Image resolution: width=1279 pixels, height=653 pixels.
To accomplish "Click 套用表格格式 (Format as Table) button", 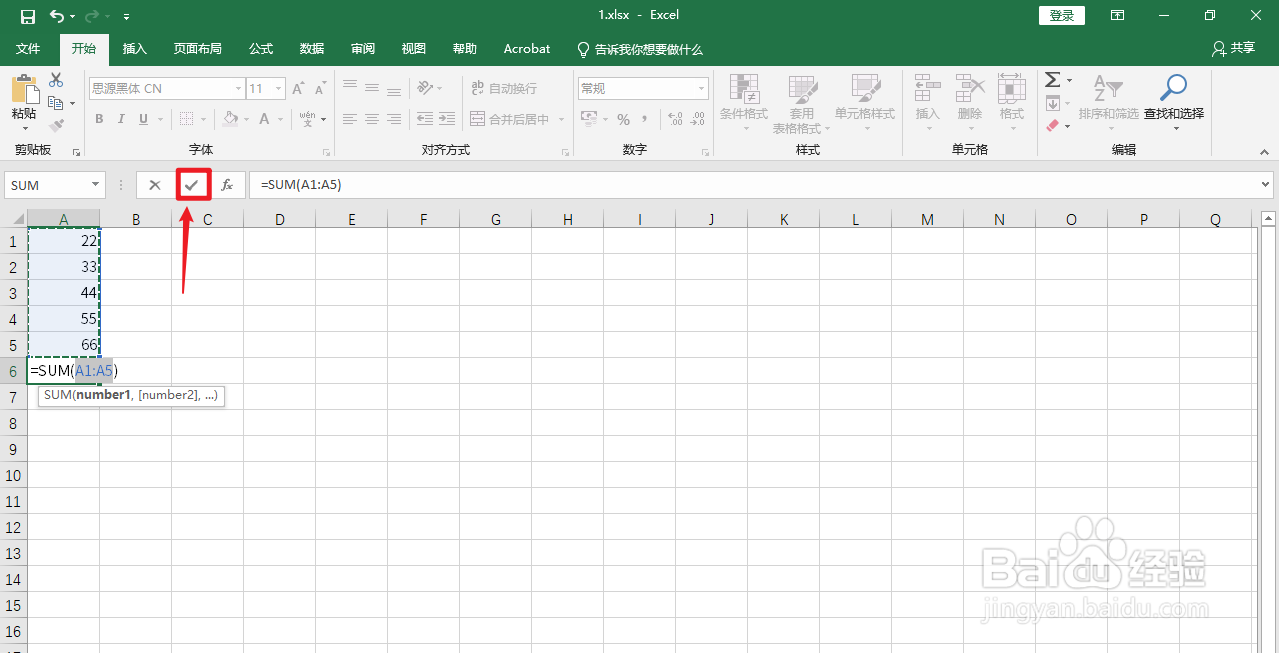I will 802,103.
